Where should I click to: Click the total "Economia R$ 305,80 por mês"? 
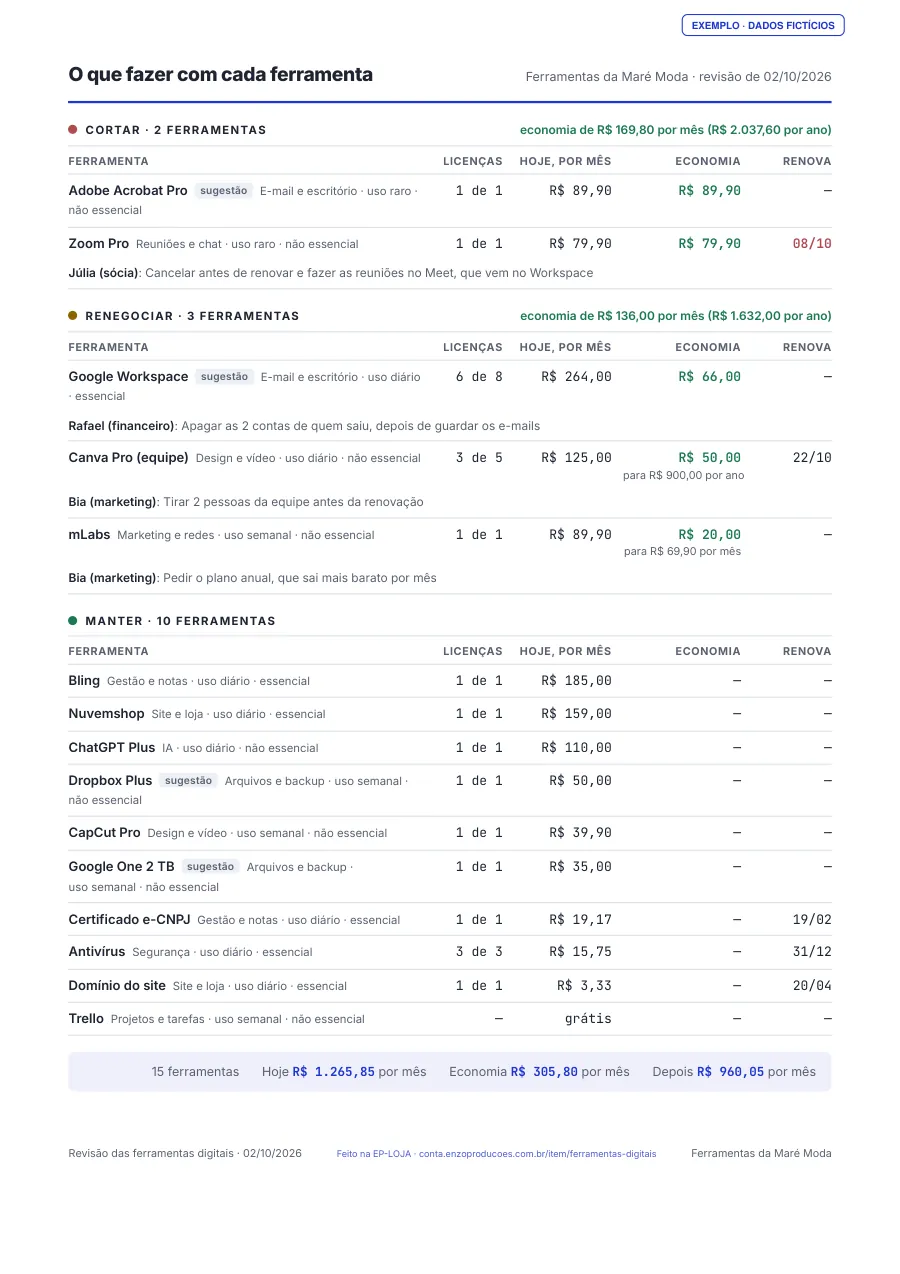[539, 1071]
